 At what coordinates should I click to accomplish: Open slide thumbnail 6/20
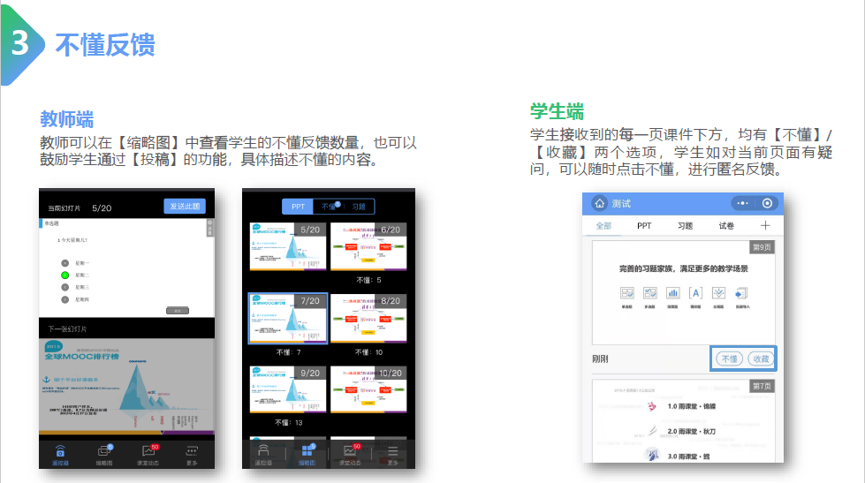click(x=369, y=246)
